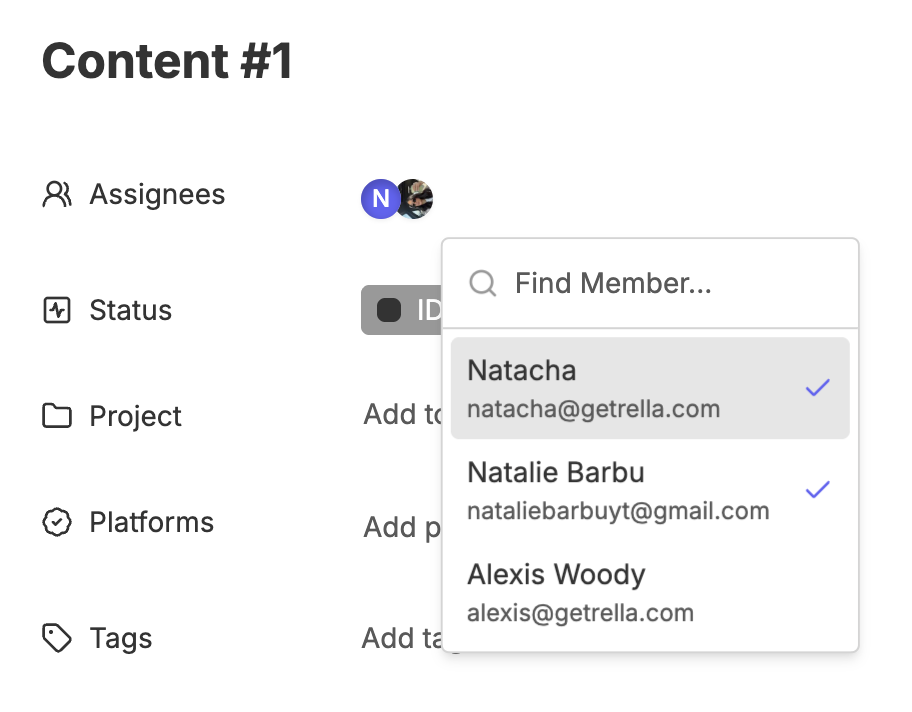This screenshot has height=712, width=912.
Task: Assign Alexis Woody to content
Action: click(x=650, y=592)
